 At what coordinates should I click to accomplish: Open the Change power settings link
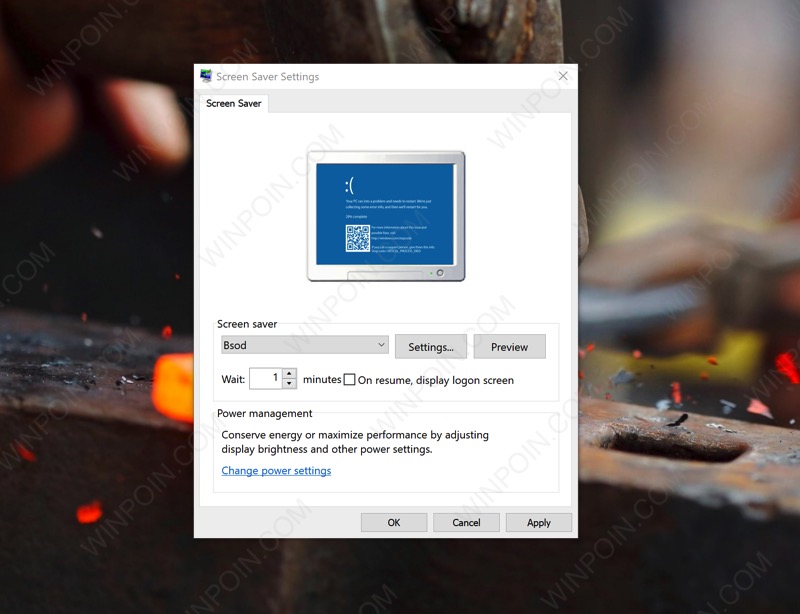pyautogui.click(x=276, y=471)
